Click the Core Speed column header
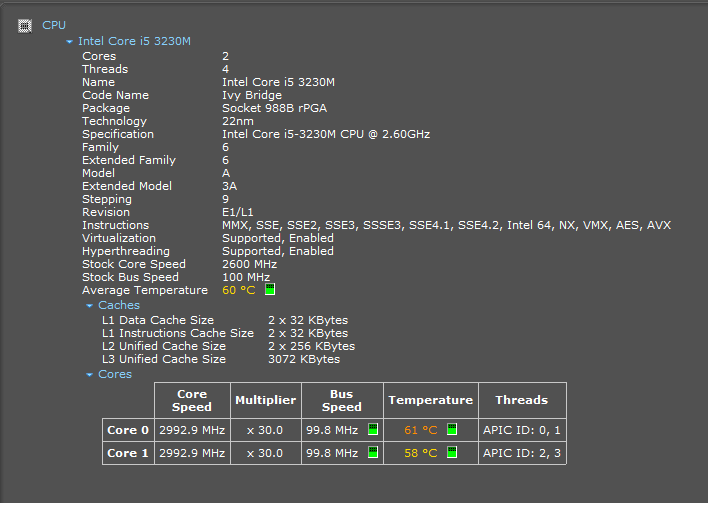 point(192,401)
